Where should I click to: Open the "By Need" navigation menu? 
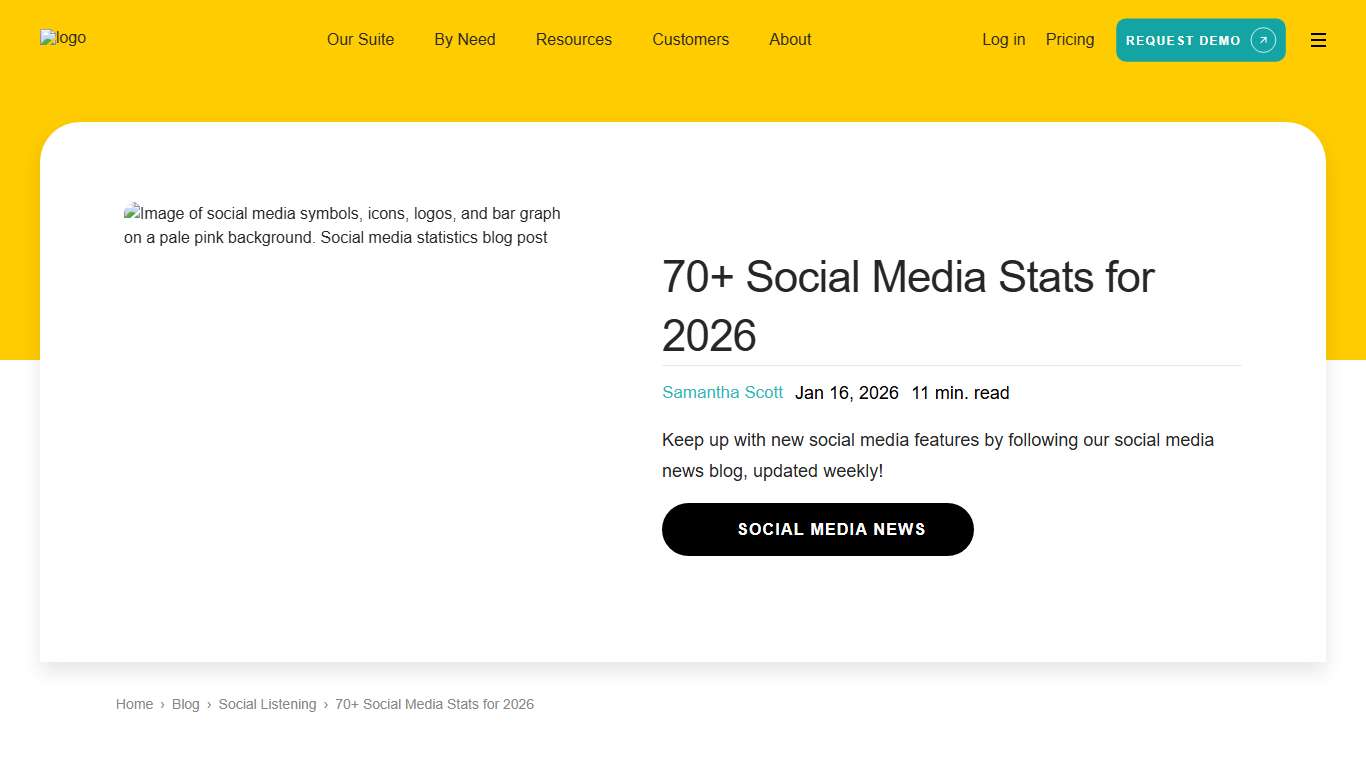[464, 40]
